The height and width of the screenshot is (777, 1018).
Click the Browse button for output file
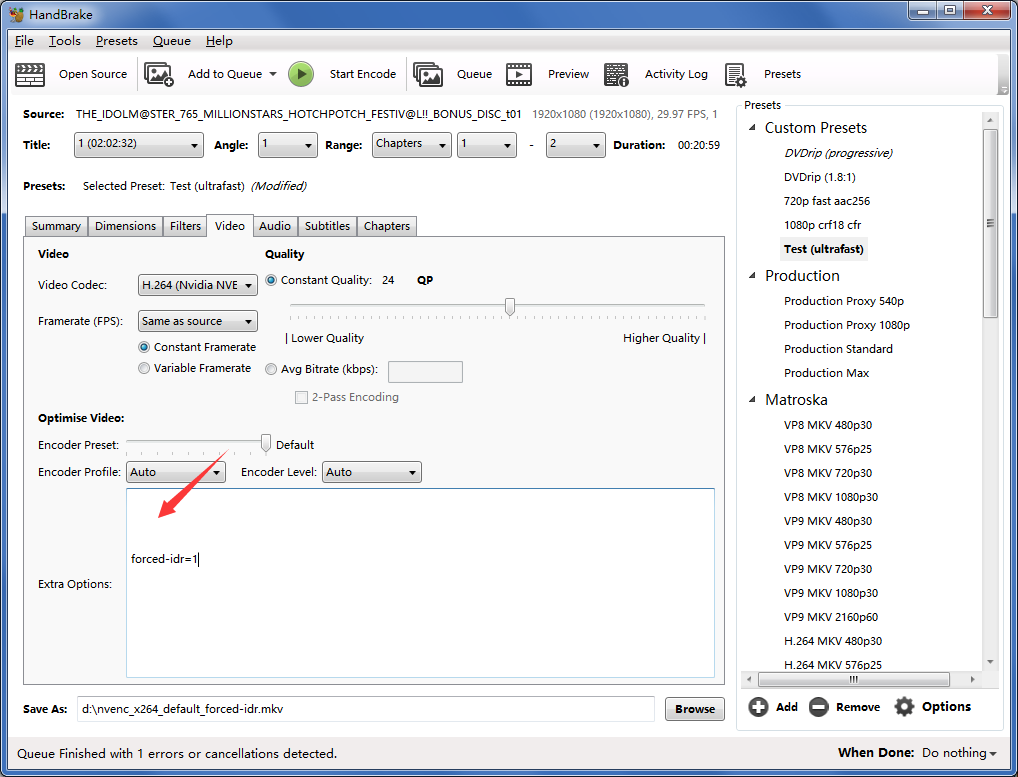(694, 708)
